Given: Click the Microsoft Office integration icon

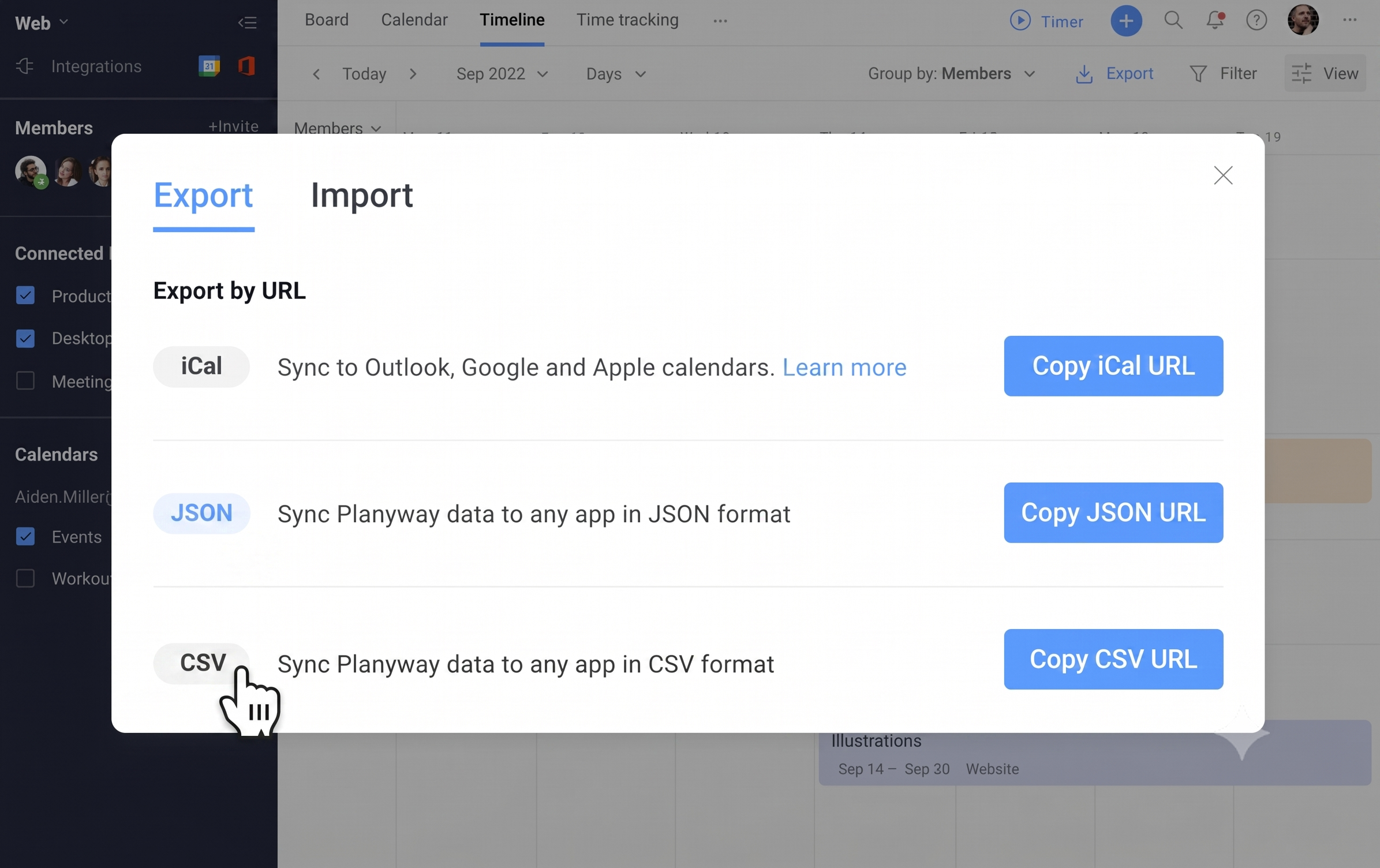Looking at the screenshot, I should (246, 66).
